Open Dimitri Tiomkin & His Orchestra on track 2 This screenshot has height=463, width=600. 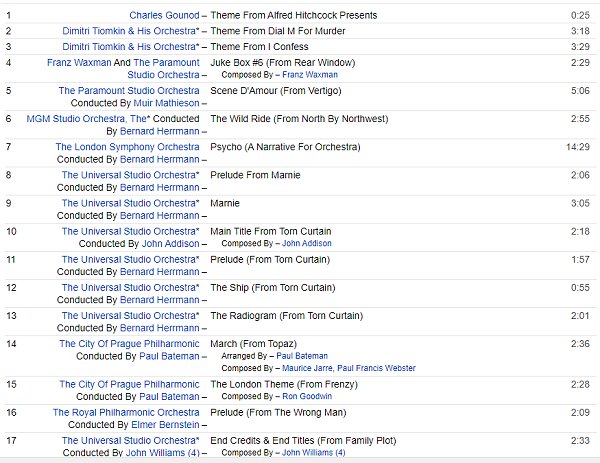click(129, 31)
